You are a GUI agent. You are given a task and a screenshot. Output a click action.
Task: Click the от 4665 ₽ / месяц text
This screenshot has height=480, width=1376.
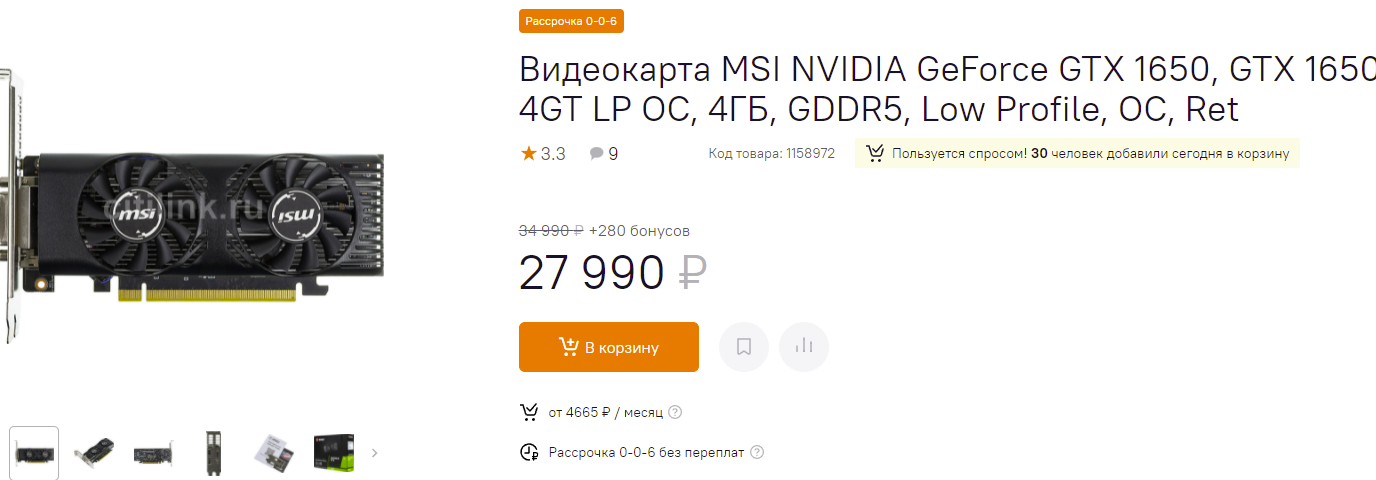(x=605, y=412)
